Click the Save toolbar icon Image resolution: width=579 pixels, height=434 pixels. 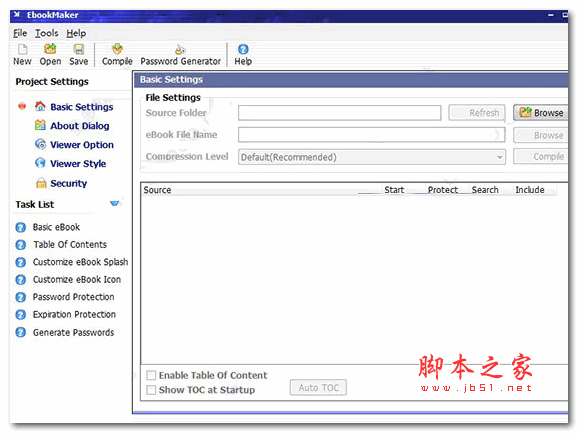click(78, 49)
